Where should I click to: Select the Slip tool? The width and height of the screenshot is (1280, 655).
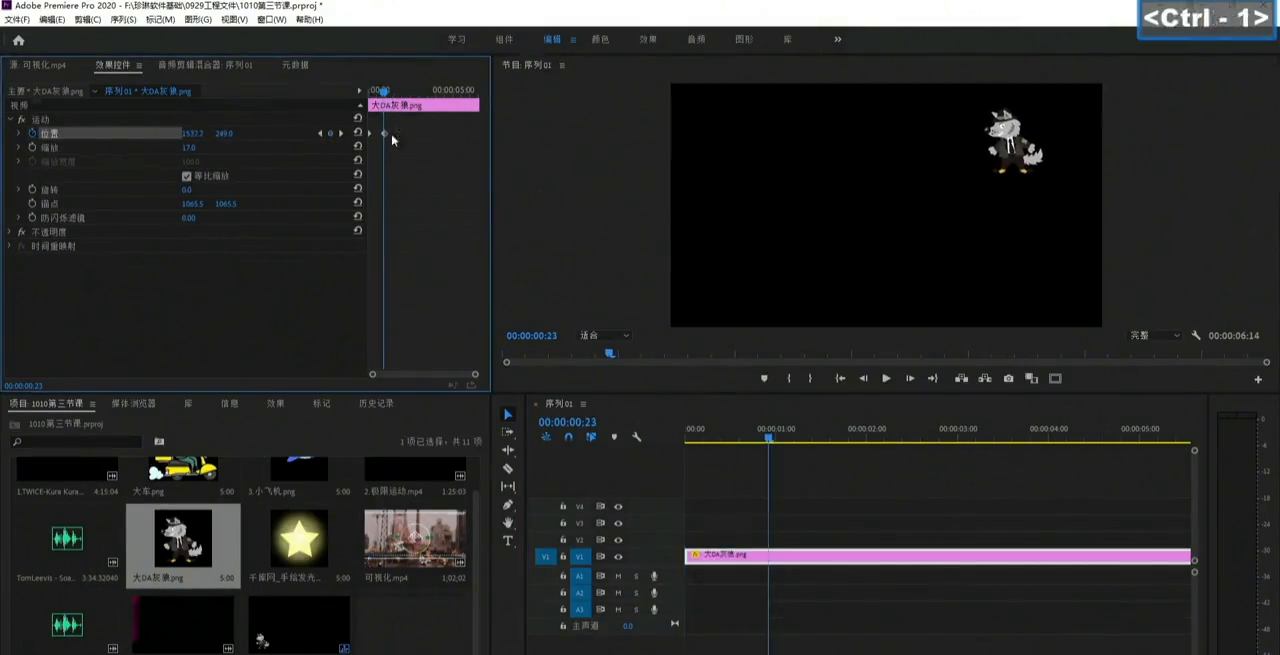click(x=508, y=487)
